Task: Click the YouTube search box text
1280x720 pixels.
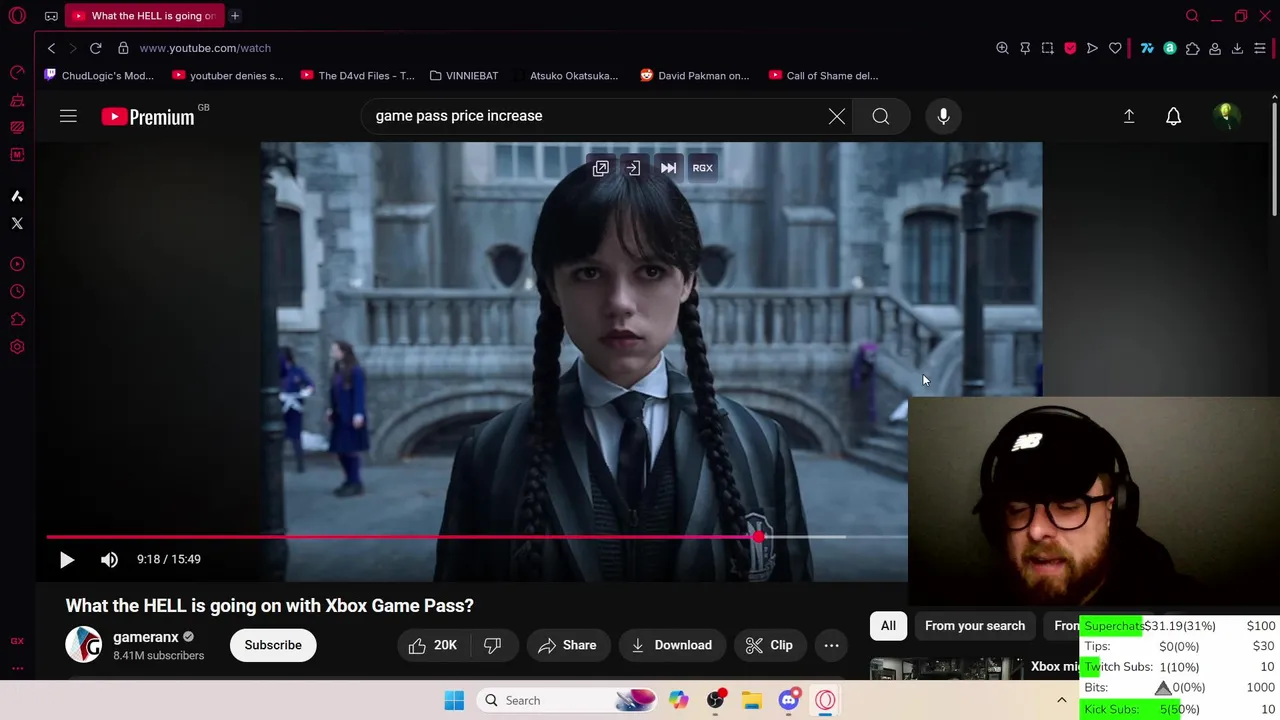Action: (x=459, y=116)
